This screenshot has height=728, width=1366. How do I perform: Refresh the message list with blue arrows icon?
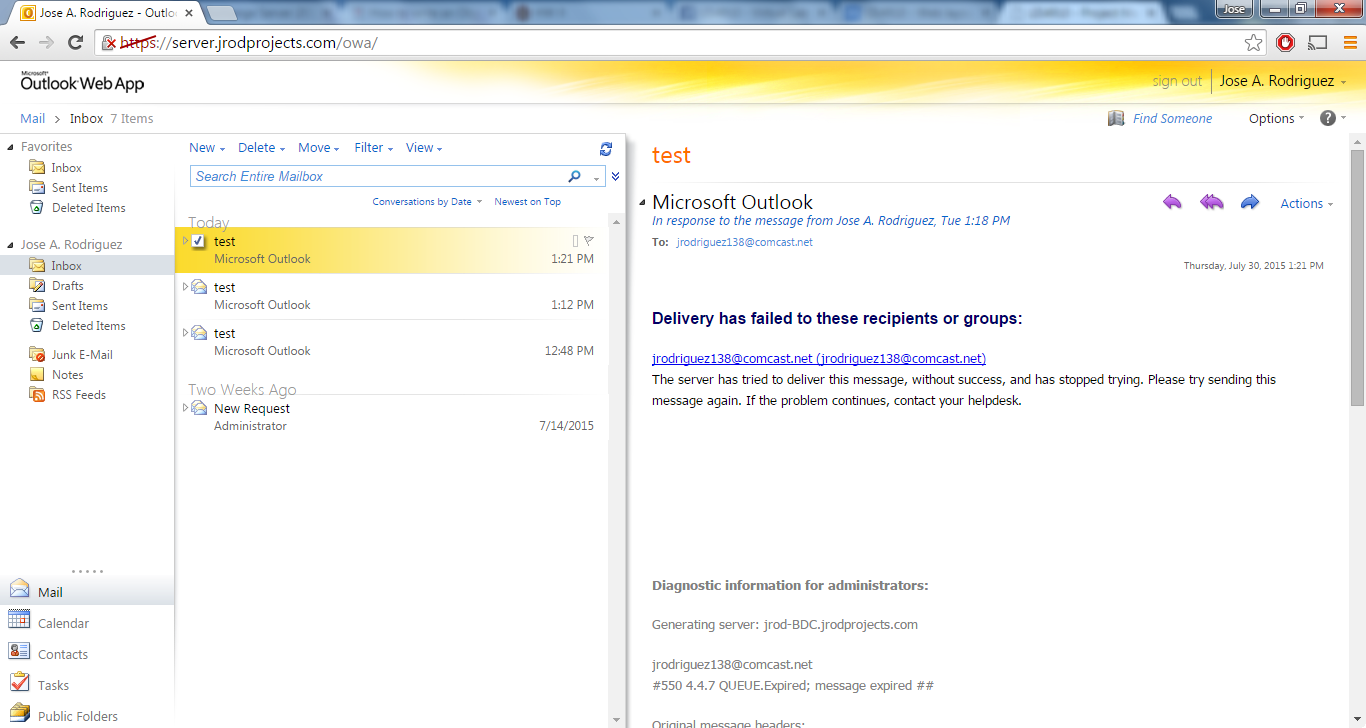point(605,148)
